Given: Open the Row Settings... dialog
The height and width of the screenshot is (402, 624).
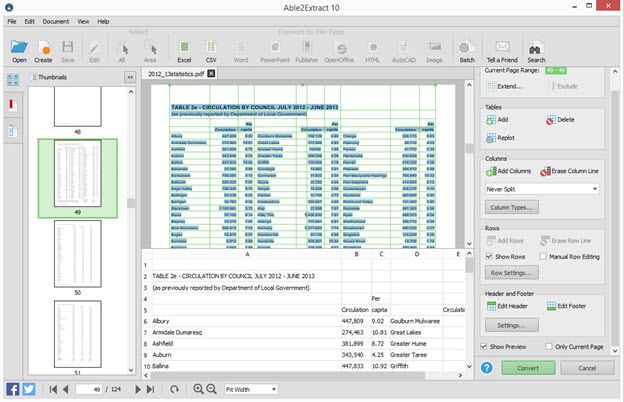Looking at the screenshot, I should coord(511,273).
